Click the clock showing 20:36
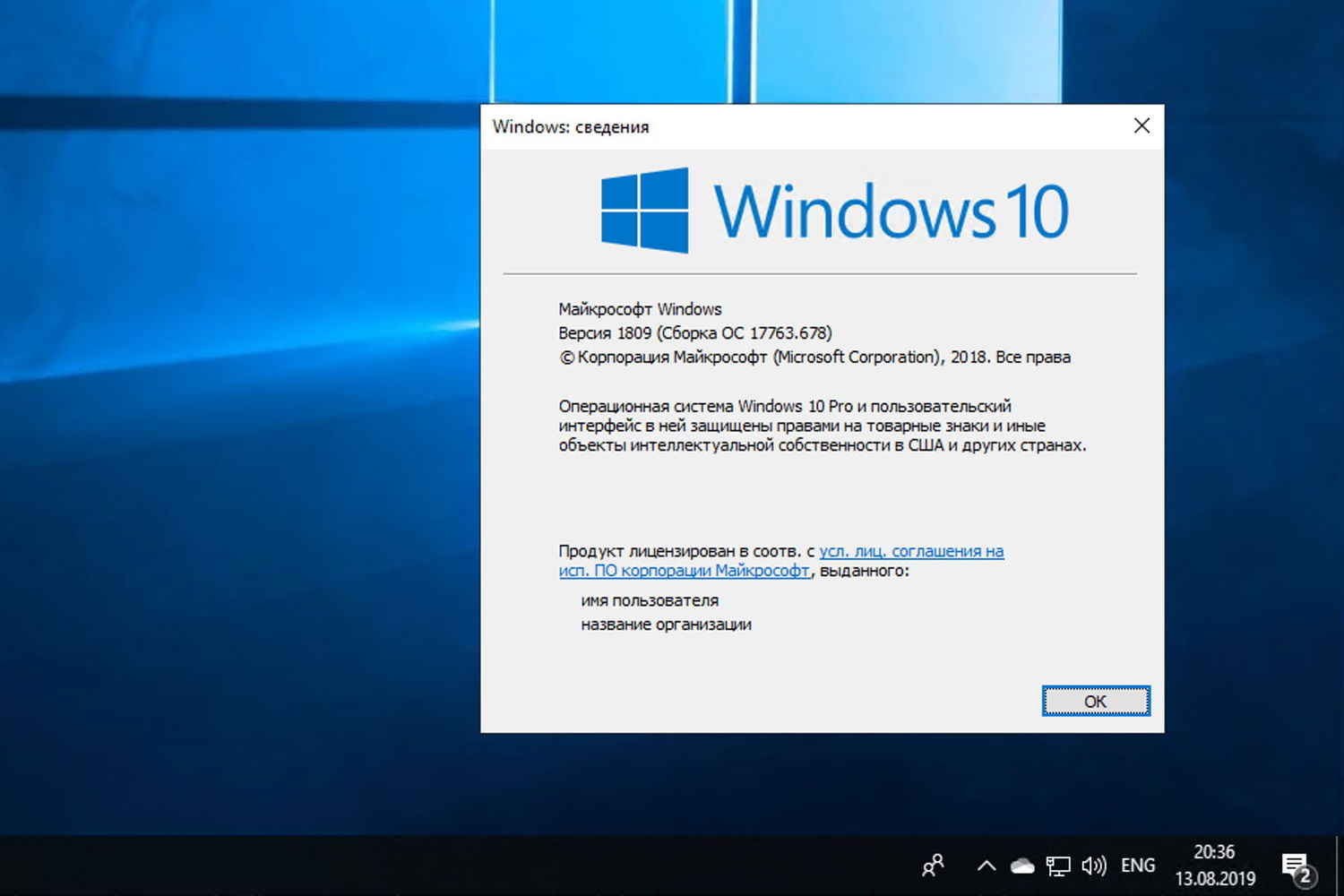Screen dimensions: 1344x896 1214,852
